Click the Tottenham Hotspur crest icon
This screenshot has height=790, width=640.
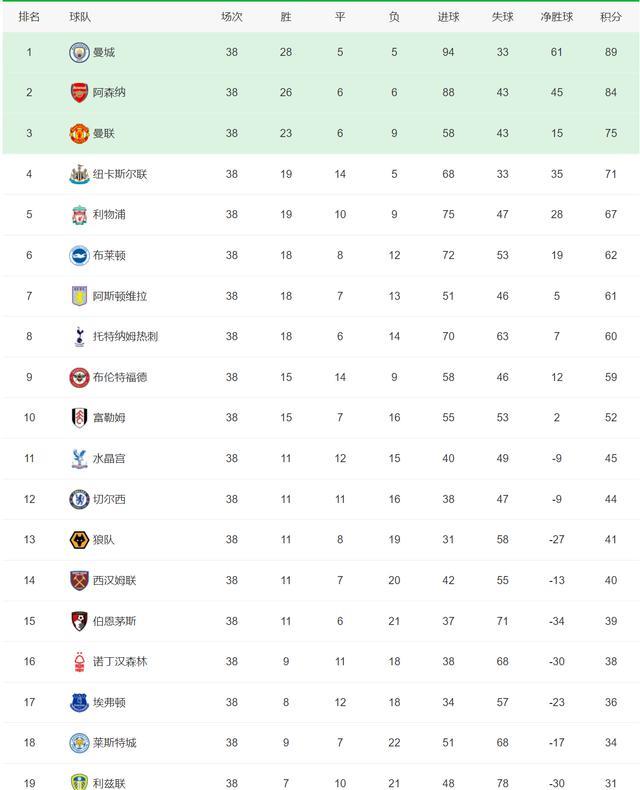point(79,337)
